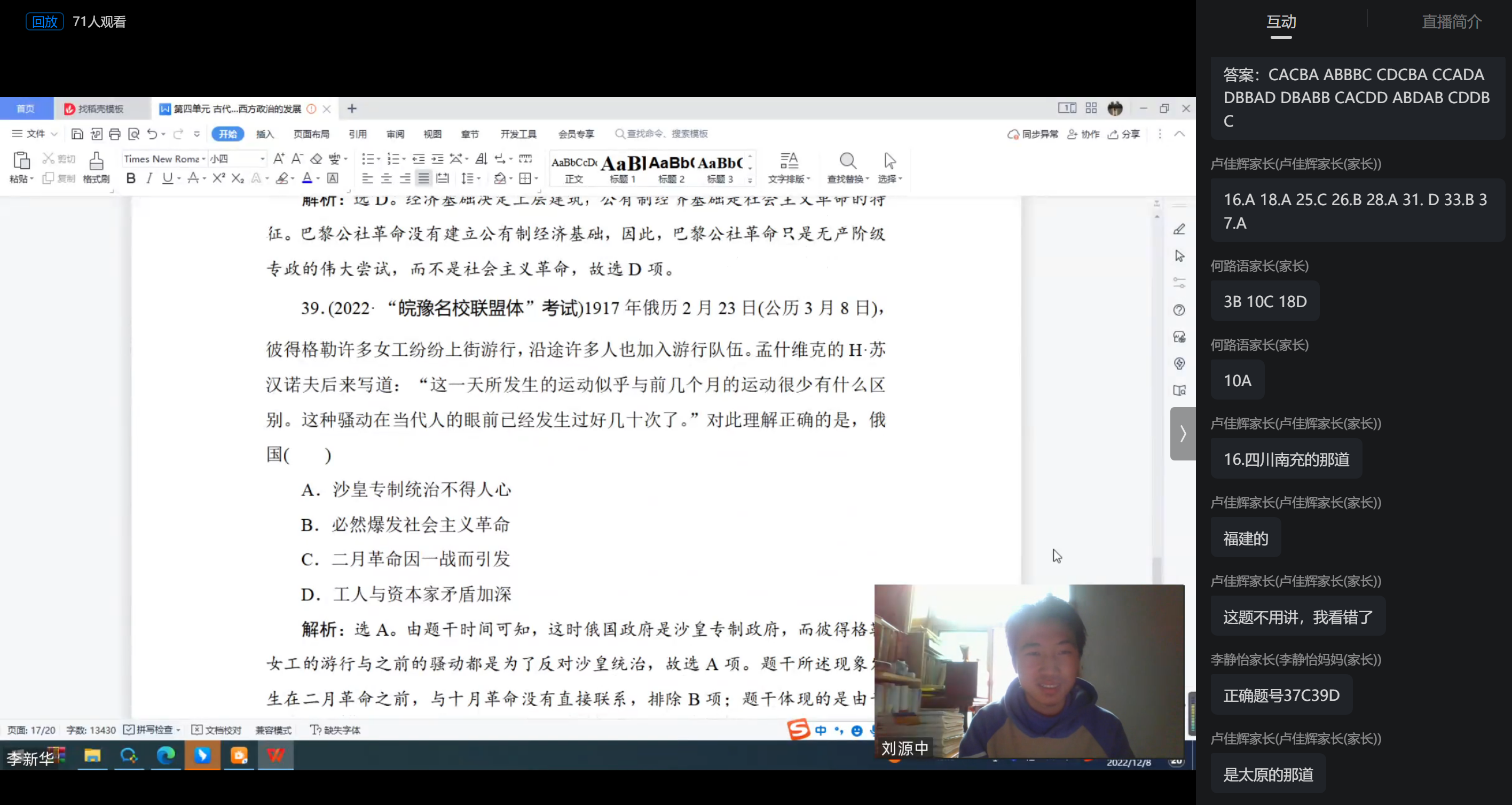Switch to the 直播简介 tab
Viewport: 1512px width, 805px height.
point(1452,22)
